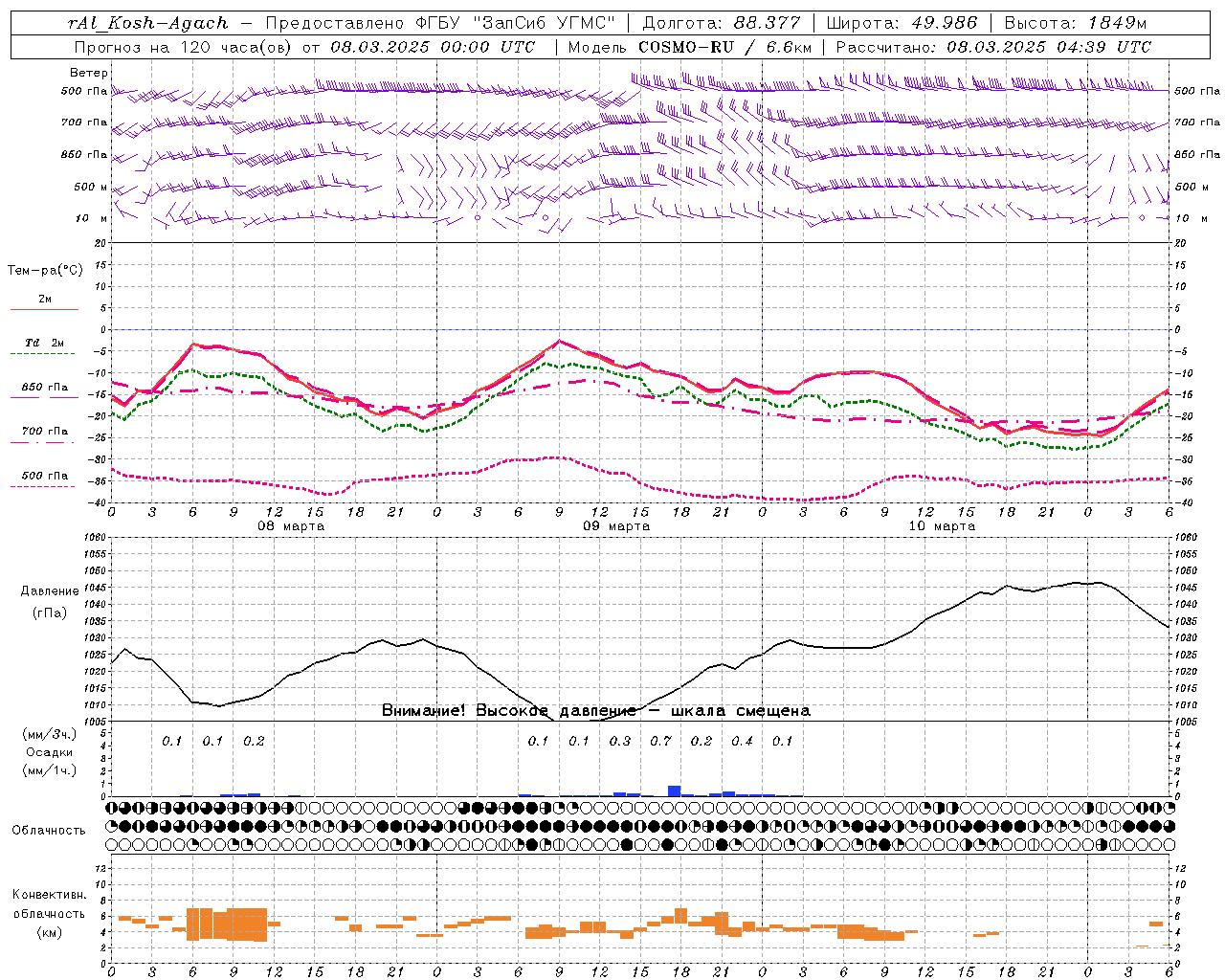Click the 500 гПа temperature legend line sample
Viewport: 1225px width, 980px height.
coord(43,486)
